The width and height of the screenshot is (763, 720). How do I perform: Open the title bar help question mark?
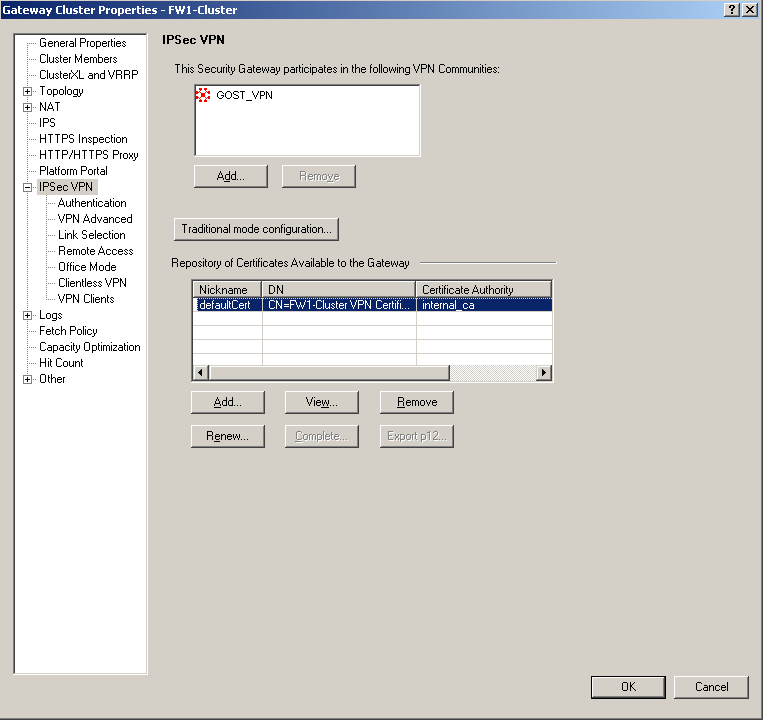(x=732, y=10)
